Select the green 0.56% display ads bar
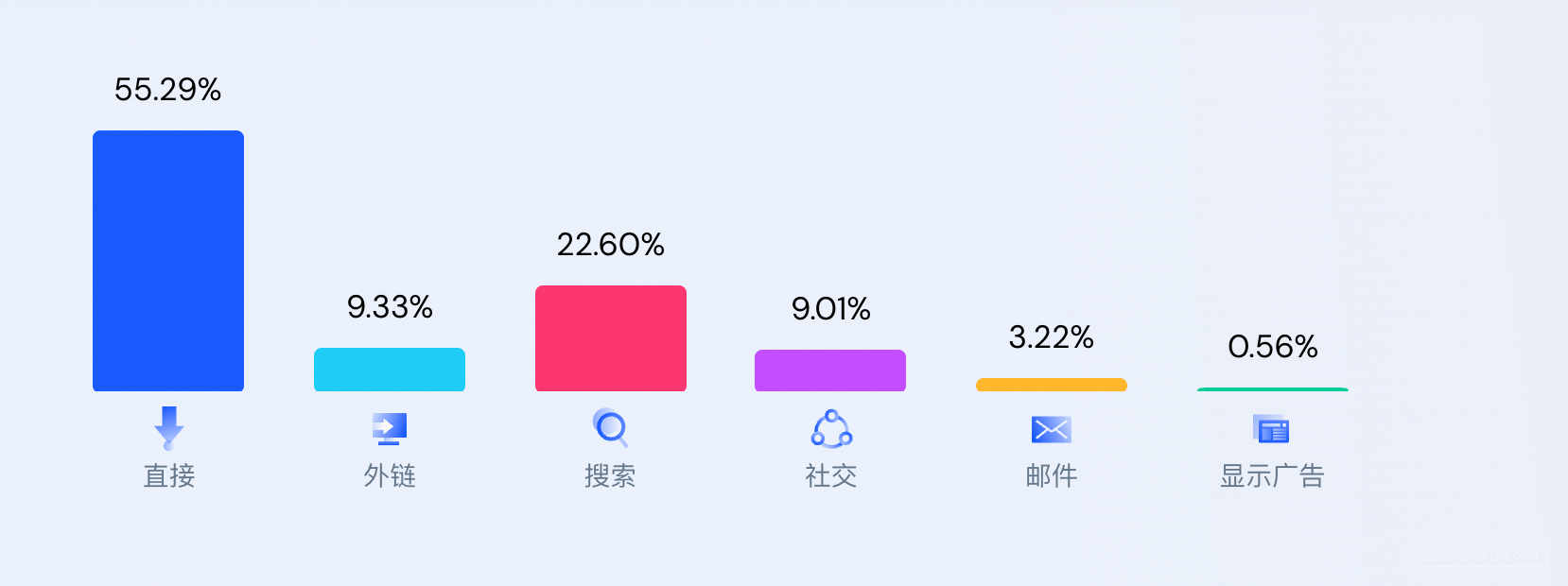The width and height of the screenshot is (1568, 586). 1273,389
